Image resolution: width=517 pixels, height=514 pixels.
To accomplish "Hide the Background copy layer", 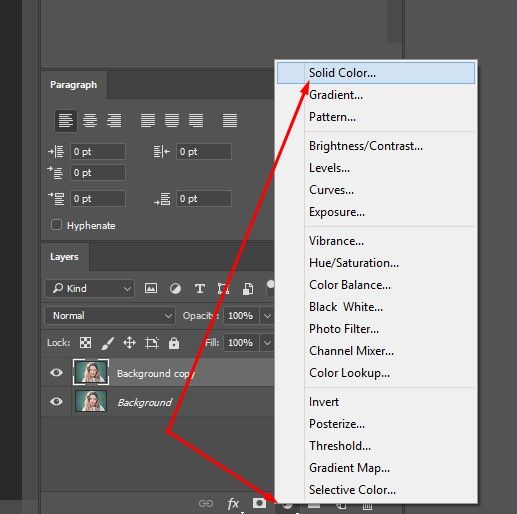I will coord(56,372).
